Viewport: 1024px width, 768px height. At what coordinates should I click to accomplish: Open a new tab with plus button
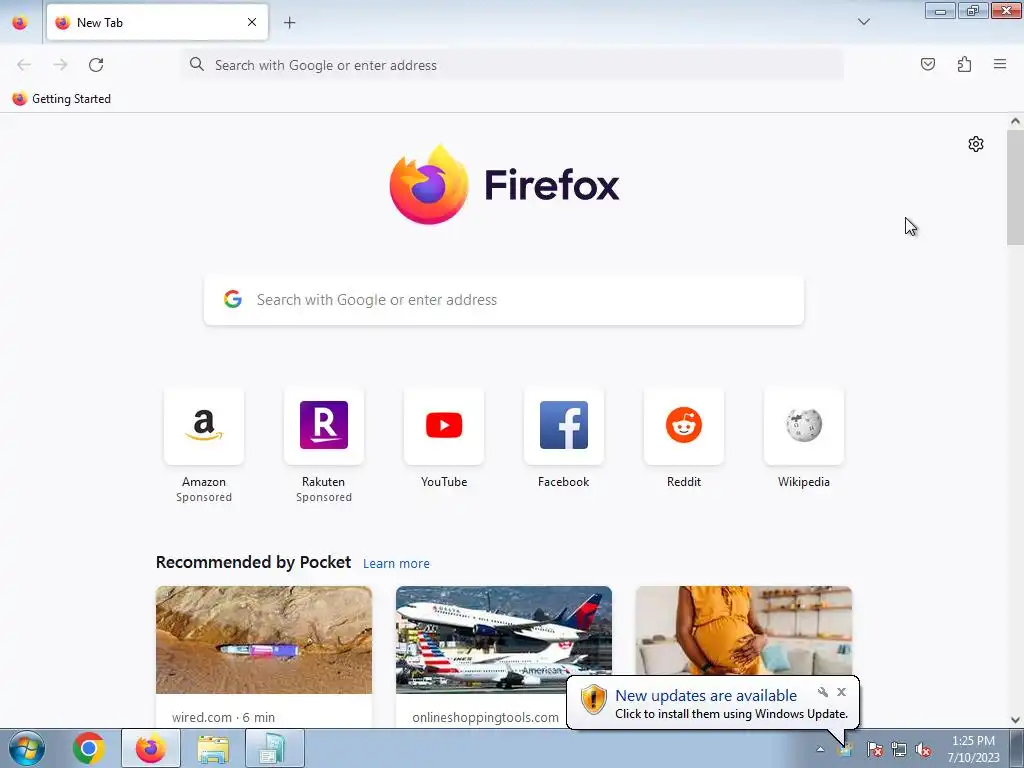tap(289, 23)
